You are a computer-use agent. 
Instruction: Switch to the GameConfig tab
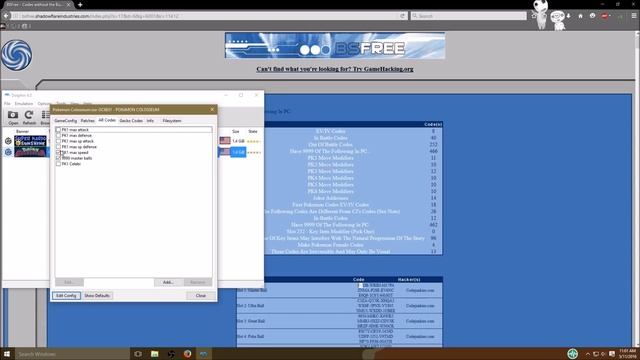[65, 121]
